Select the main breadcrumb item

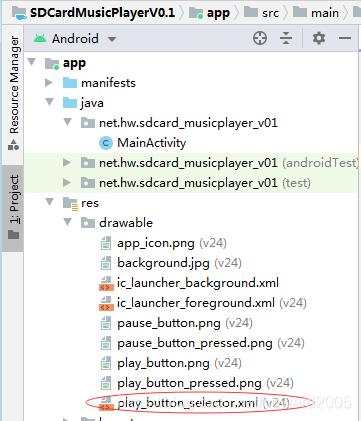click(x=316, y=13)
